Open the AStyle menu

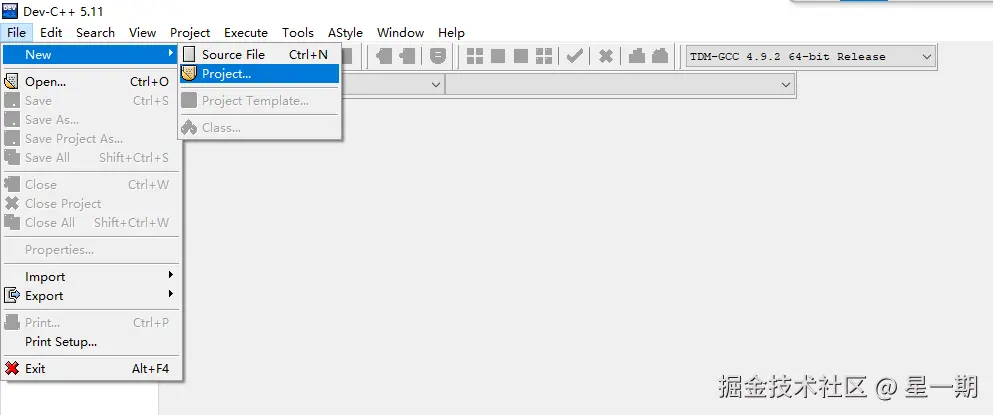(x=345, y=32)
